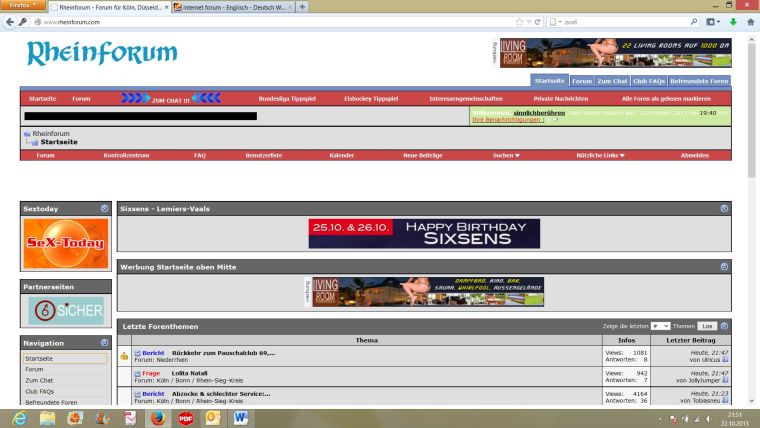Viewport: 760px width, 428px height.
Task: Open Outlook from the taskbar
Action: [213, 418]
